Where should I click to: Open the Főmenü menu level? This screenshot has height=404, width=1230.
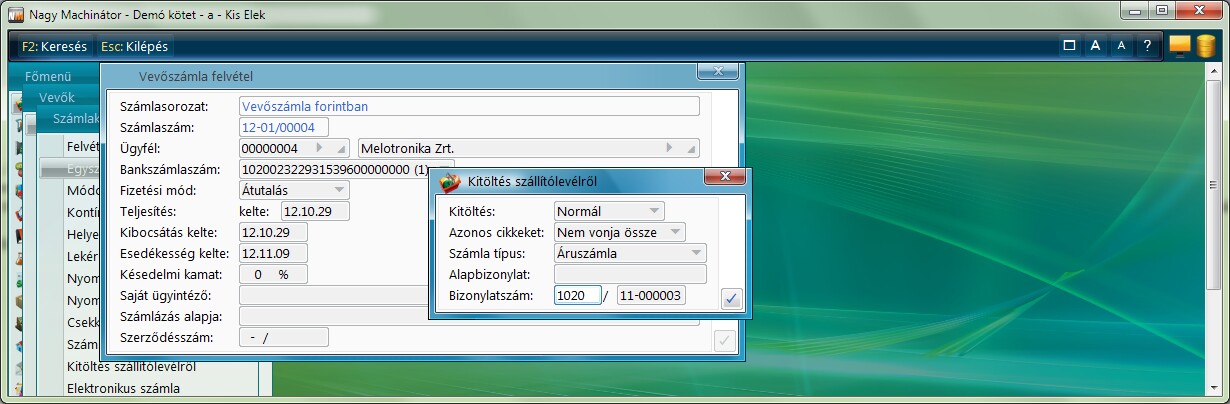click(48, 76)
